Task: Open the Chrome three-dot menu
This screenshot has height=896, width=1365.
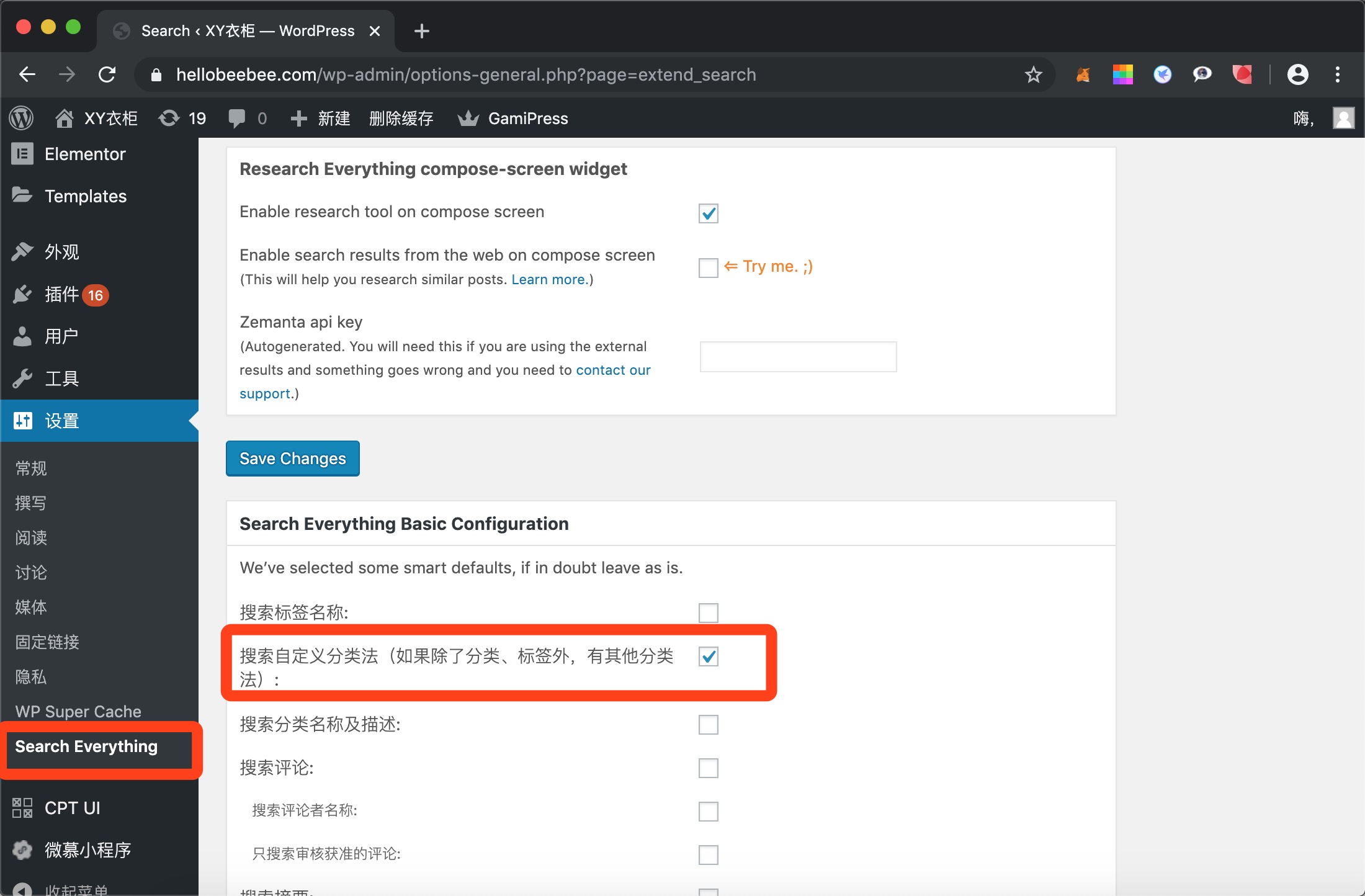Action: [1338, 75]
